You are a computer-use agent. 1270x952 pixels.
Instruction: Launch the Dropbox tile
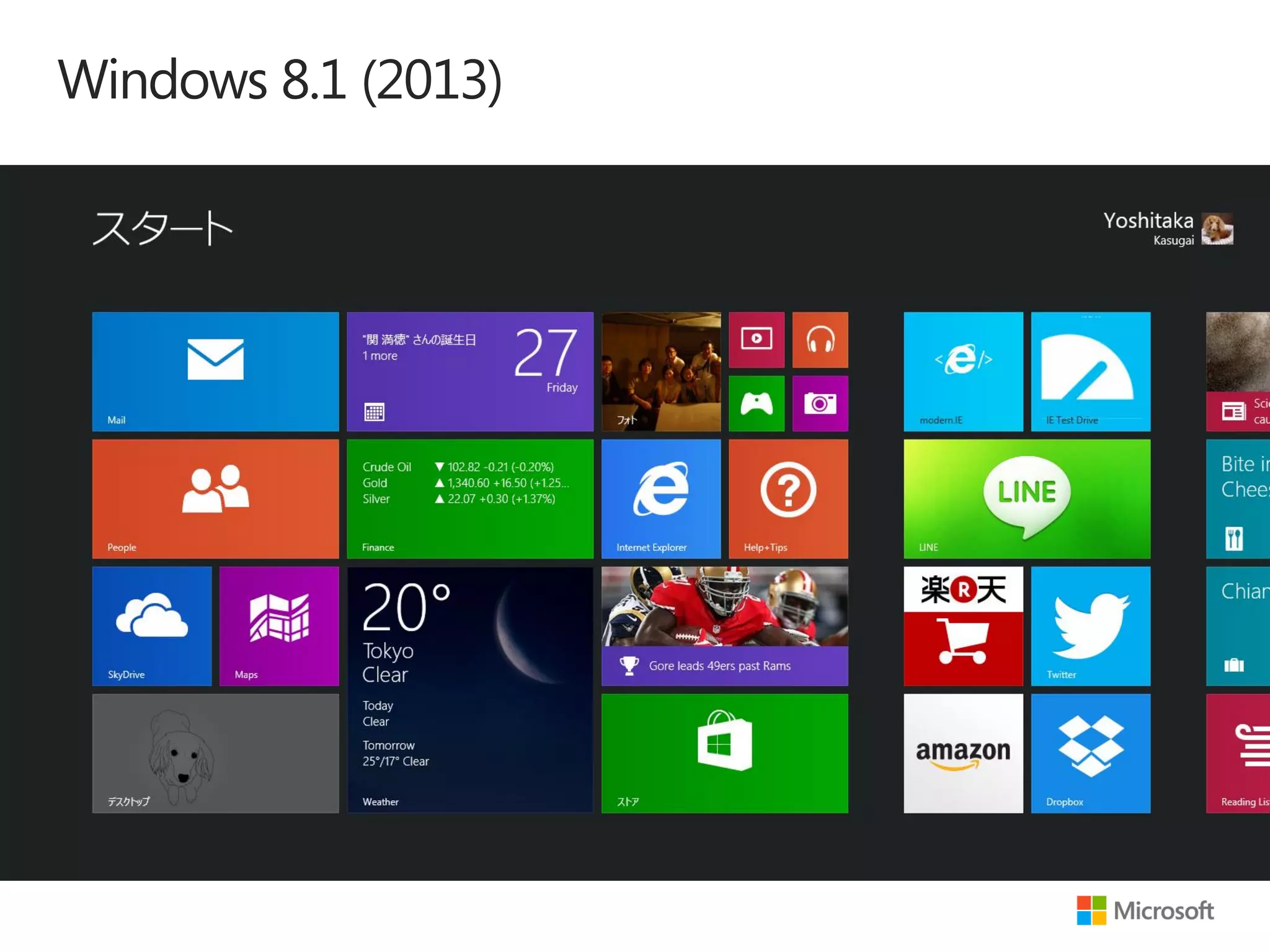[1091, 753]
